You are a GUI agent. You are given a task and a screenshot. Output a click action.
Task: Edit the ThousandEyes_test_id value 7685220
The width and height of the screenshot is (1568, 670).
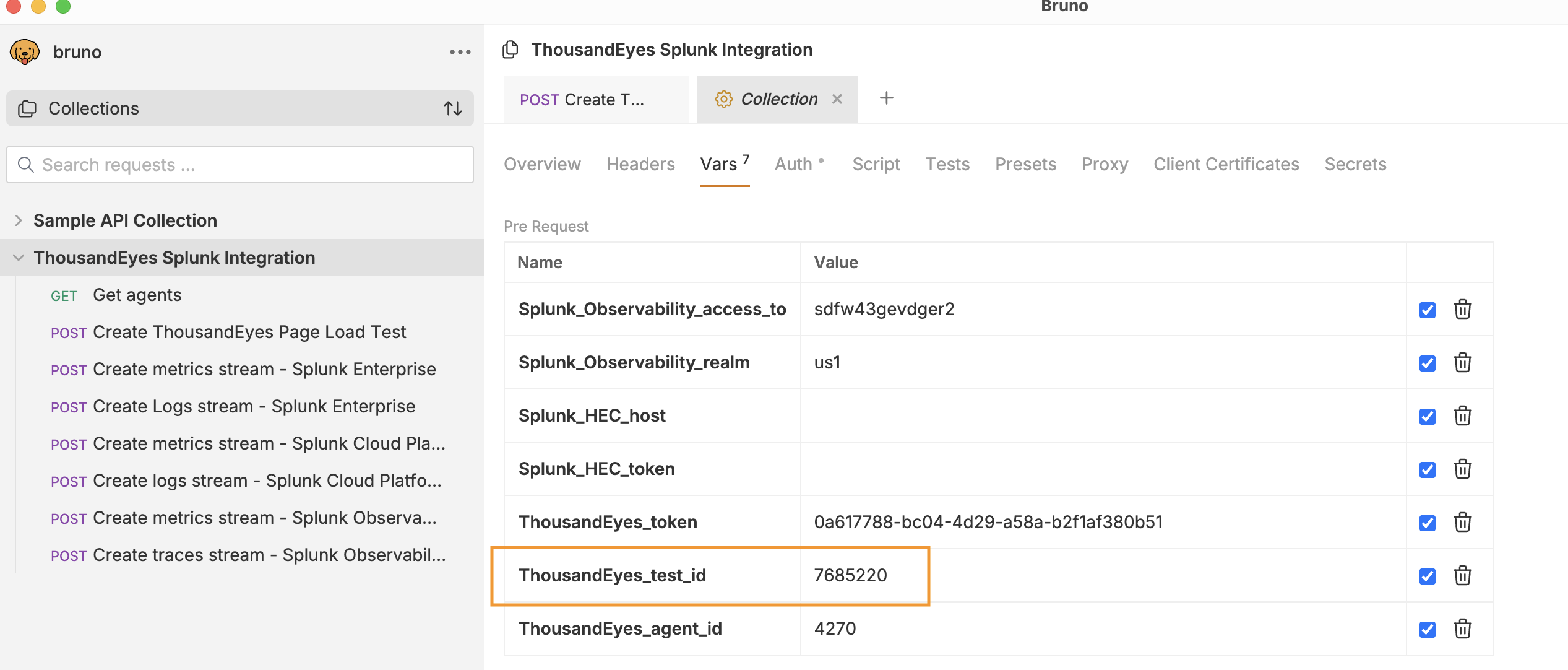click(x=850, y=575)
